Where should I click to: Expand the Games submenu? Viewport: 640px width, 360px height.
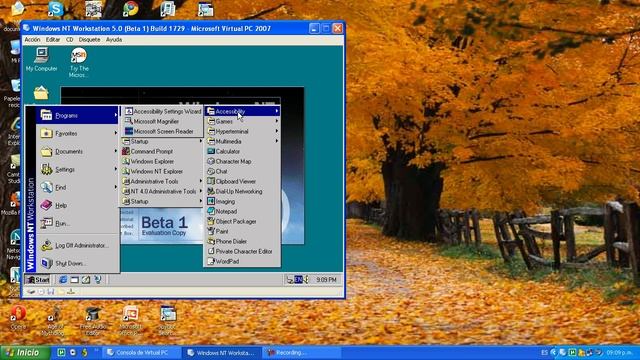tap(242, 121)
